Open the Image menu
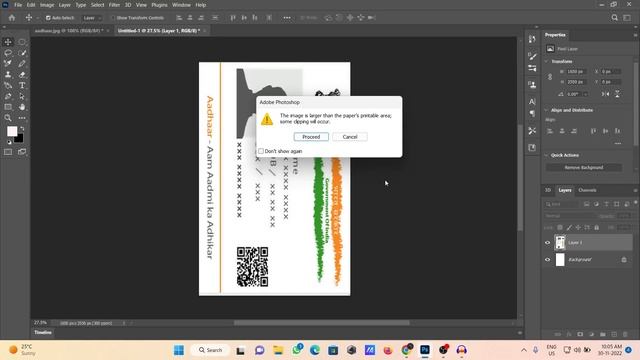Image resolution: width=640 pixels, height=360 pixels. tap(47, 5)
